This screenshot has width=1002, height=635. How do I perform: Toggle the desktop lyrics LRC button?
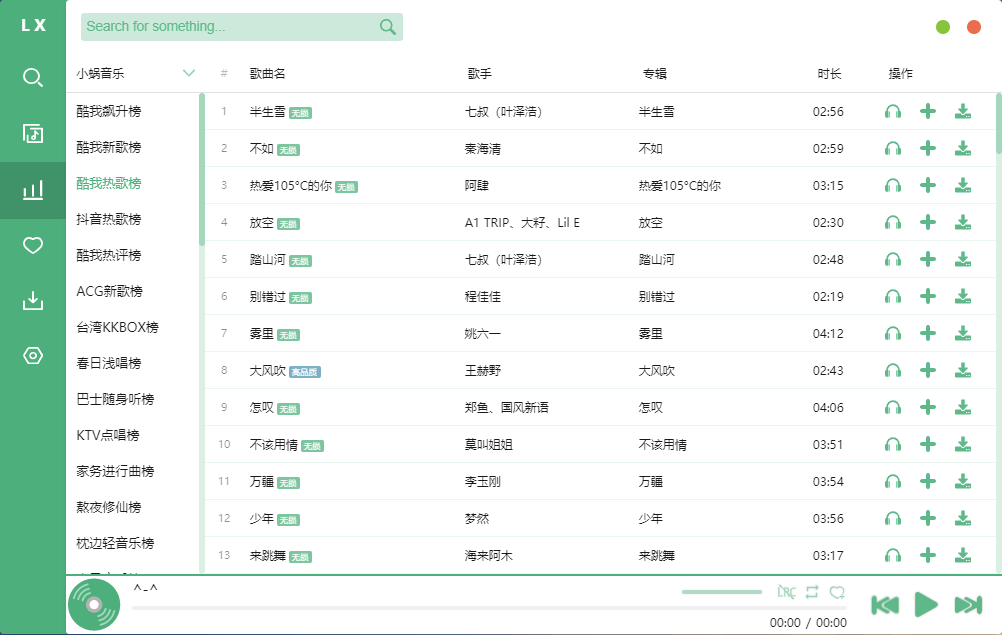[x=786, y=592]
